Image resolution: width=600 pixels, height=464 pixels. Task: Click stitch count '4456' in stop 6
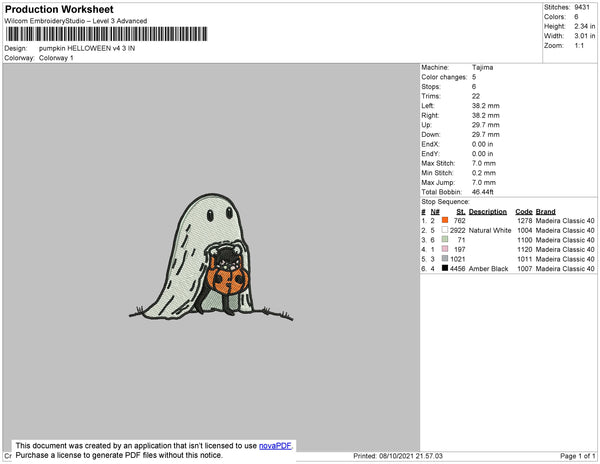458,269
